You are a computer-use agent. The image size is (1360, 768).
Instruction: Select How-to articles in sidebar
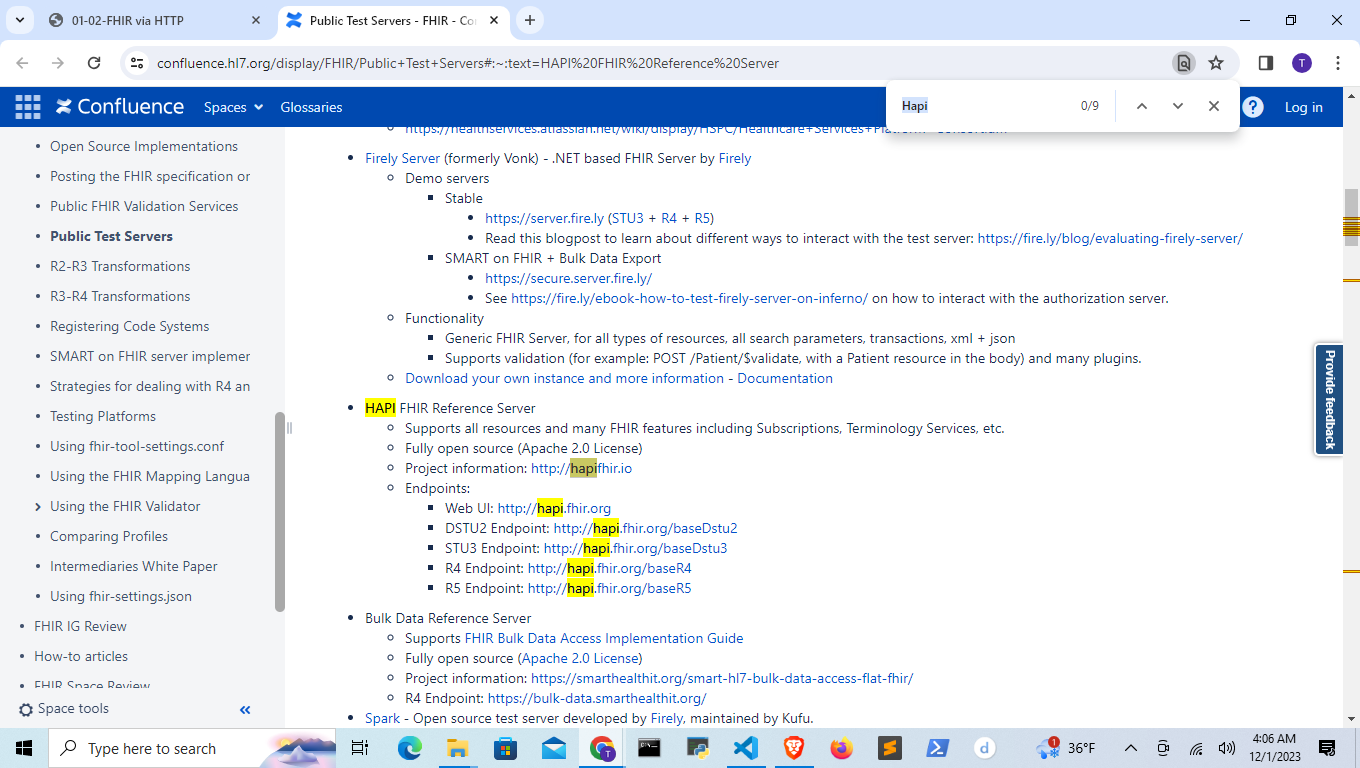tap(81, 656)
